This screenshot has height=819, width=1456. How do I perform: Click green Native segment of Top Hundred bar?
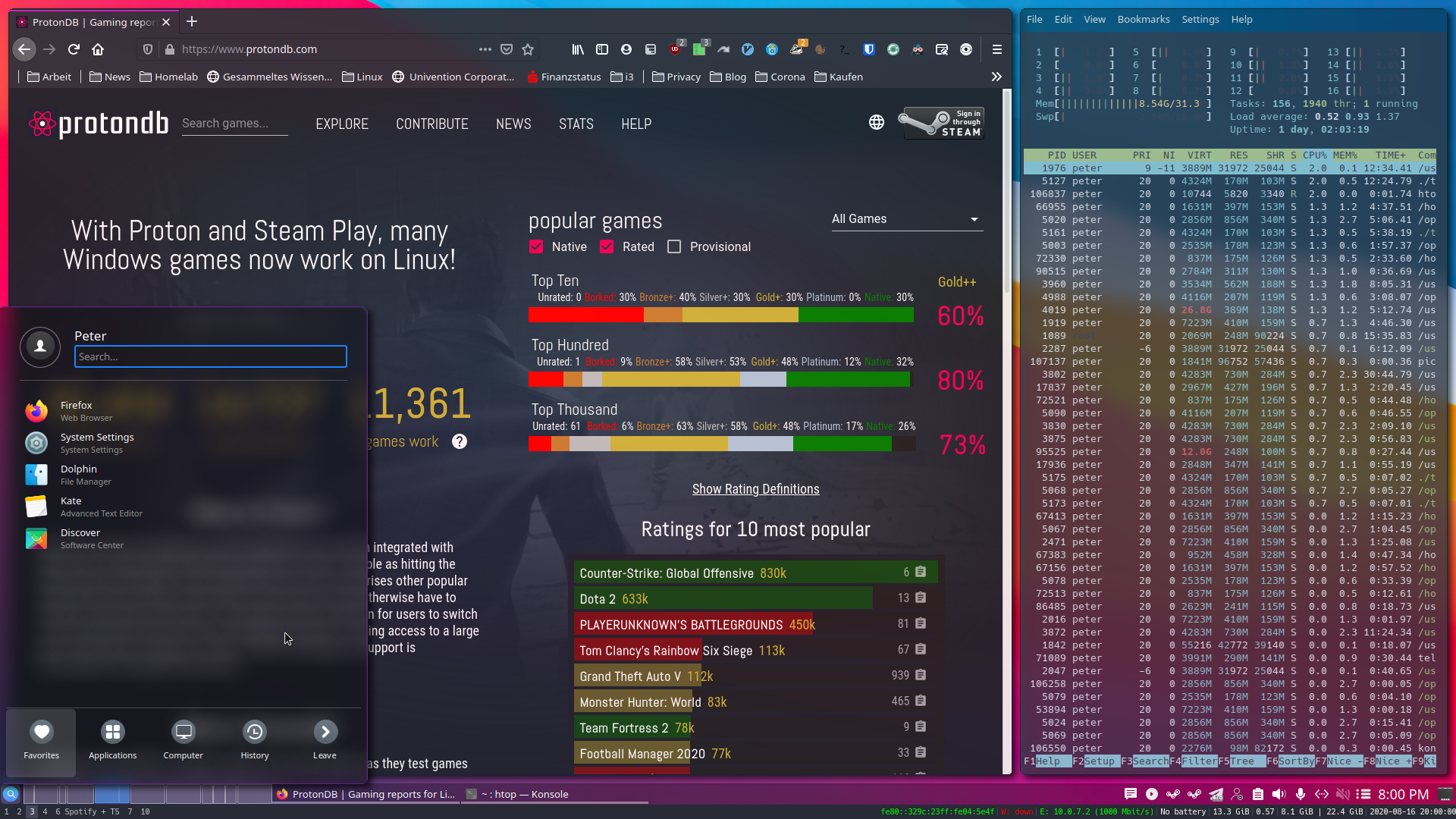pyautogui.click(x=848, y=379)
